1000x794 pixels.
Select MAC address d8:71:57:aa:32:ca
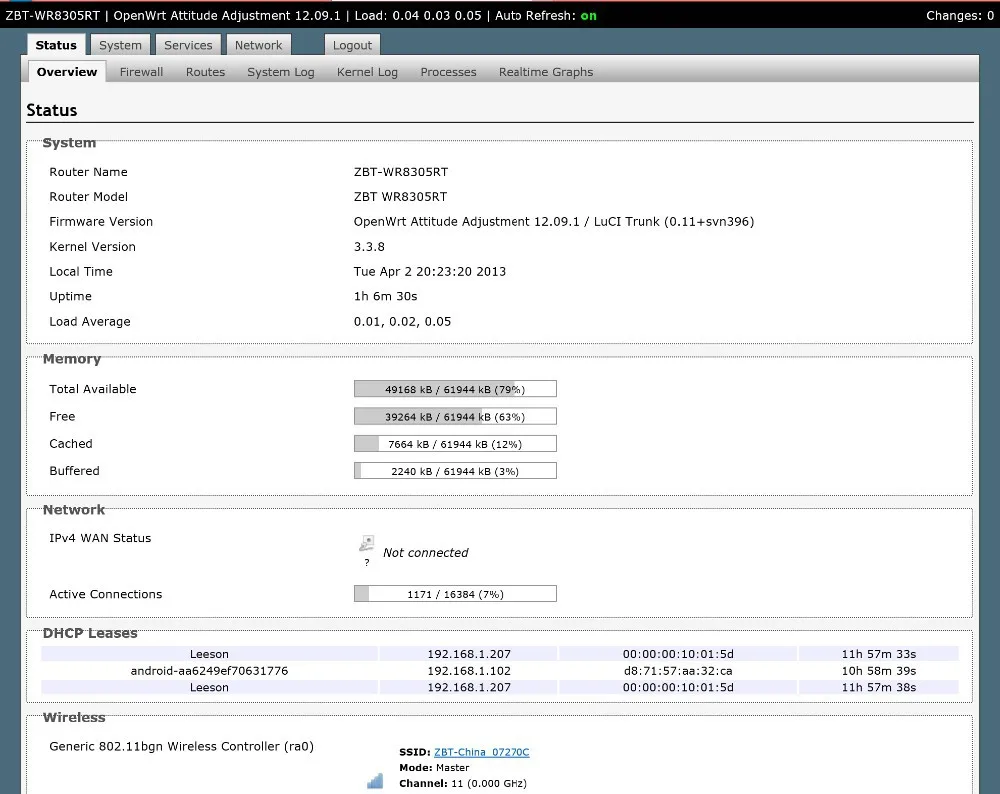(x=678, y=671)
